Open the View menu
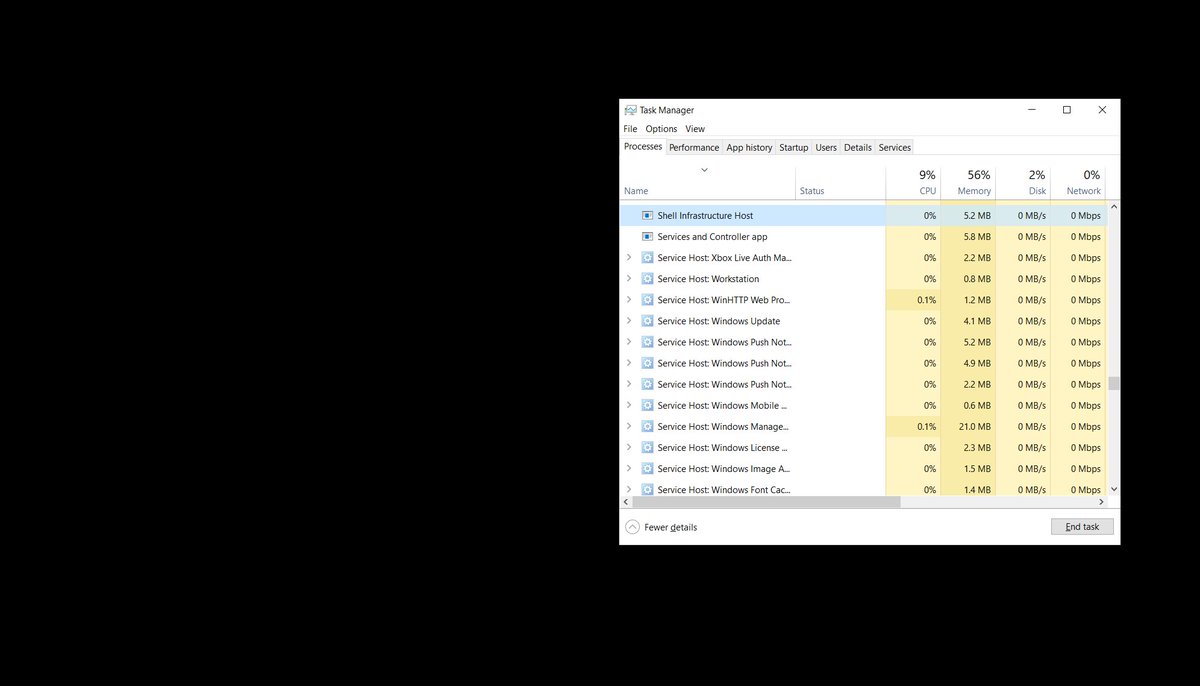Viewport: 1200px width, 686px height. [695, 129]
